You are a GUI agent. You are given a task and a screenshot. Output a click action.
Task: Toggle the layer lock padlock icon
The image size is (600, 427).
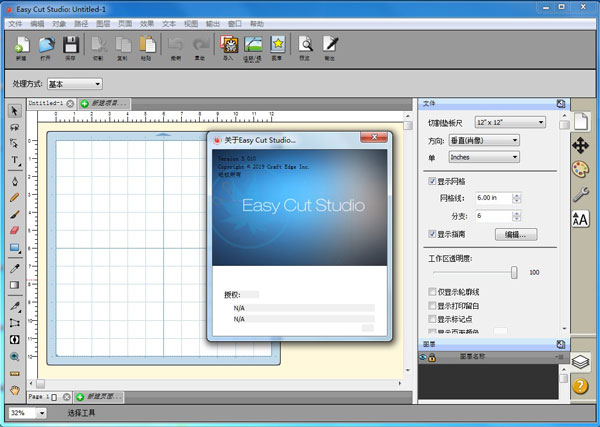pyautogui.click(x=432, y=358)
